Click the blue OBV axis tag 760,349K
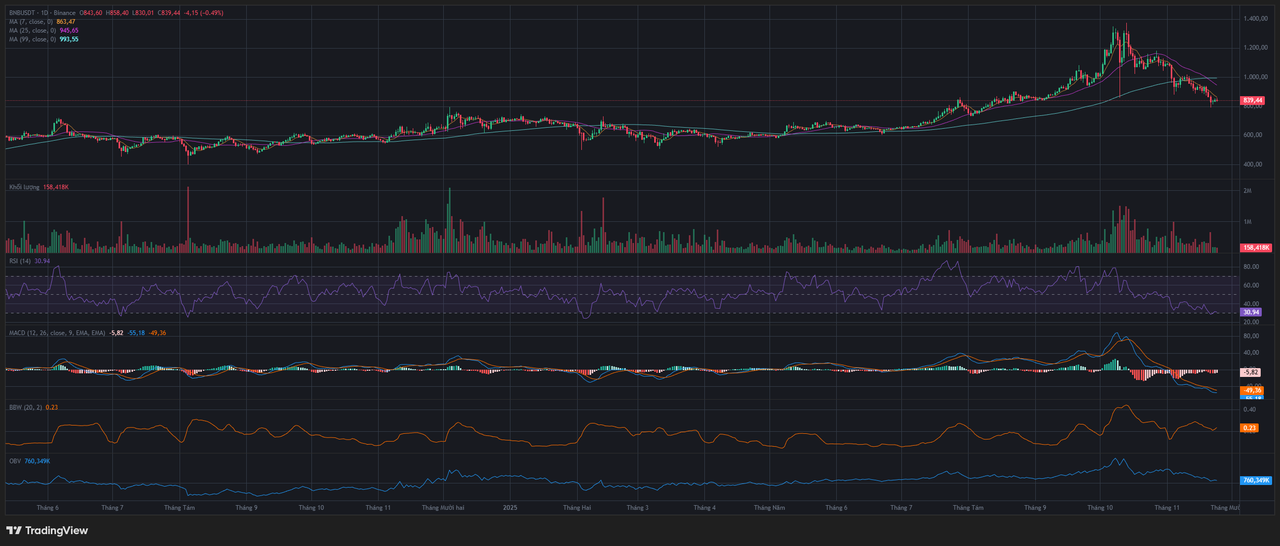Screen dimensions: 1280x546 pos(1256,480)
